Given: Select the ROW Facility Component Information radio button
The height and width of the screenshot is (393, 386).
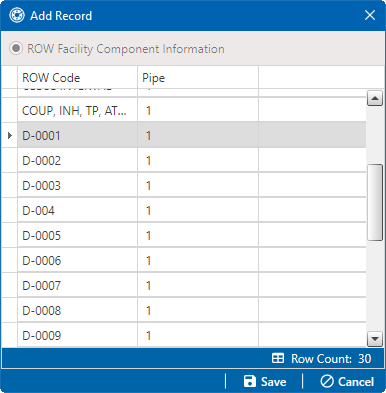Looking at the screenshot, I should pos(16,49).
